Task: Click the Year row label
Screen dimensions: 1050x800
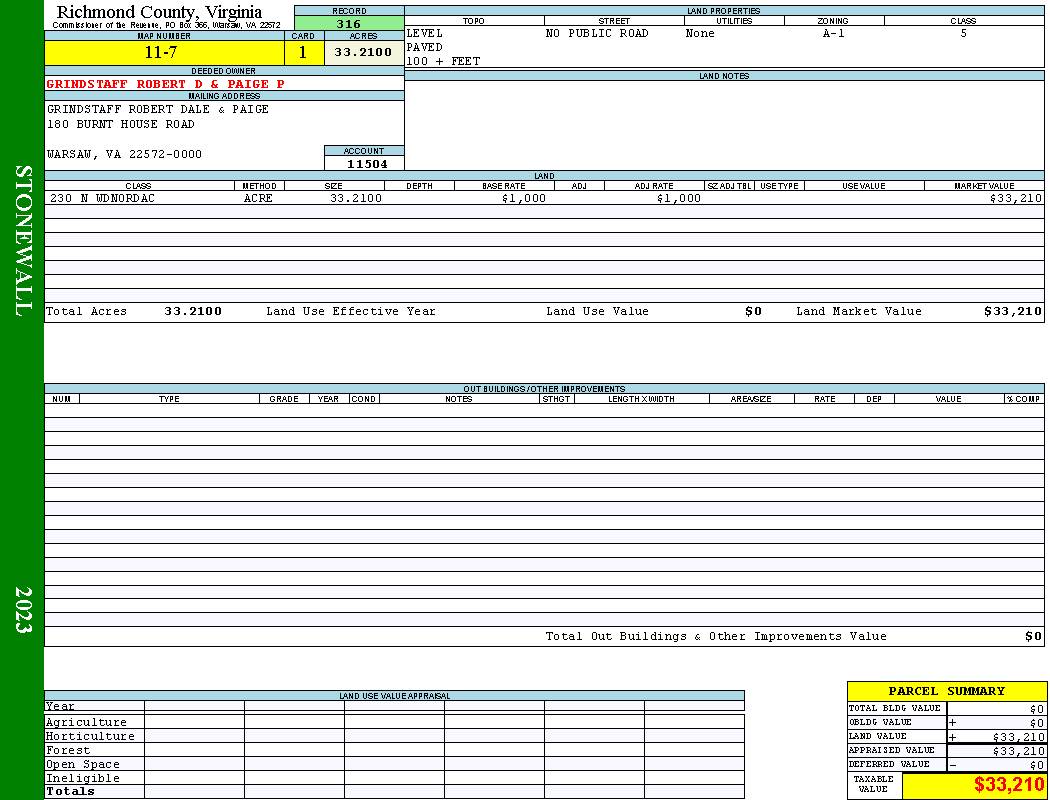Action: tap(60, 706)
